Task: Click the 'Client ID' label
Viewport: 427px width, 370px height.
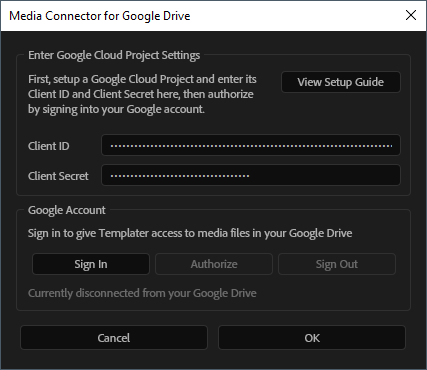Action: [x=49, y=146]
